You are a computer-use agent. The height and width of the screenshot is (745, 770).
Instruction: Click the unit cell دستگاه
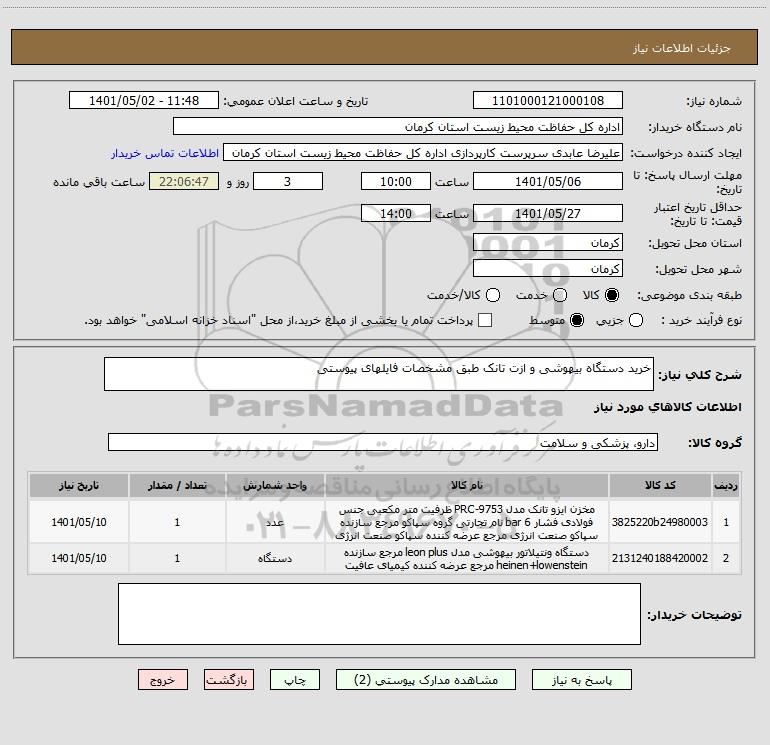[275, 558]
